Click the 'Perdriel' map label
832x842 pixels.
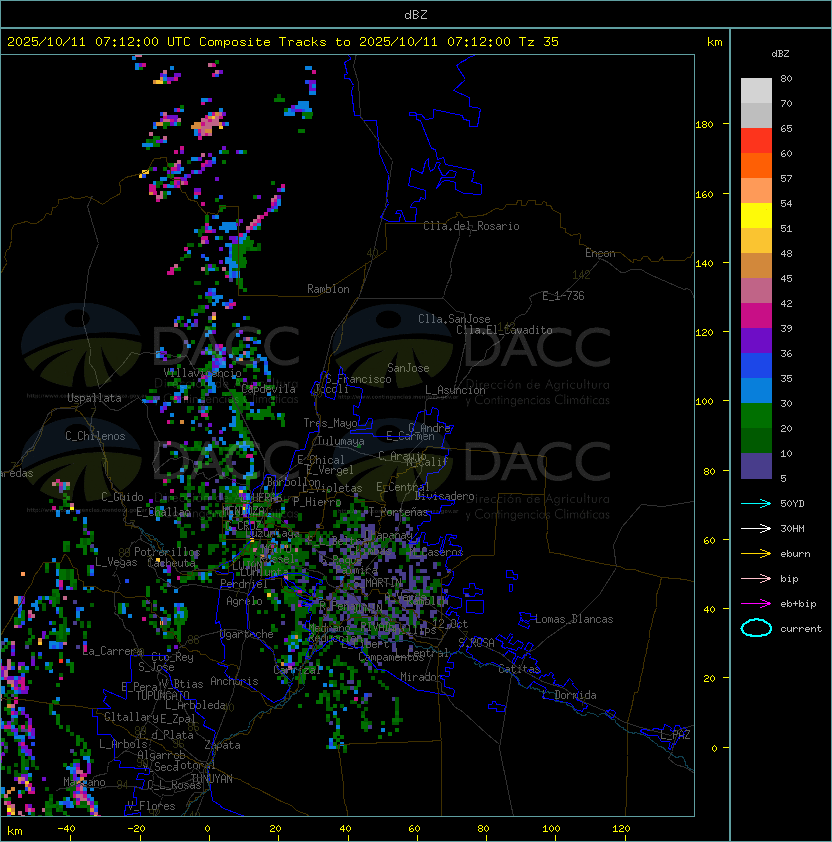(244, 584)
